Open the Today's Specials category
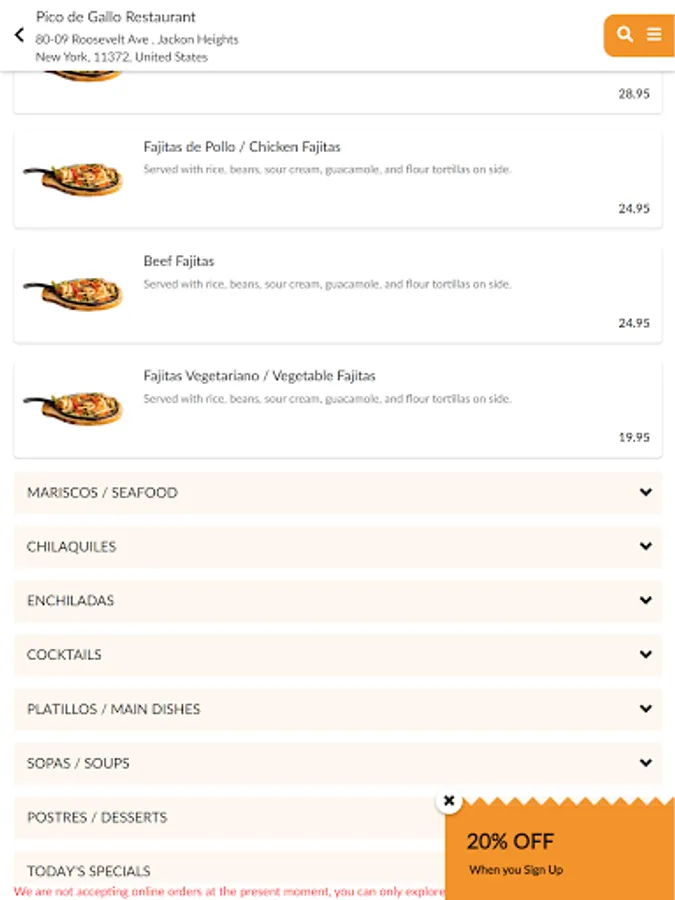675x900 pixels. pos(89,870)
